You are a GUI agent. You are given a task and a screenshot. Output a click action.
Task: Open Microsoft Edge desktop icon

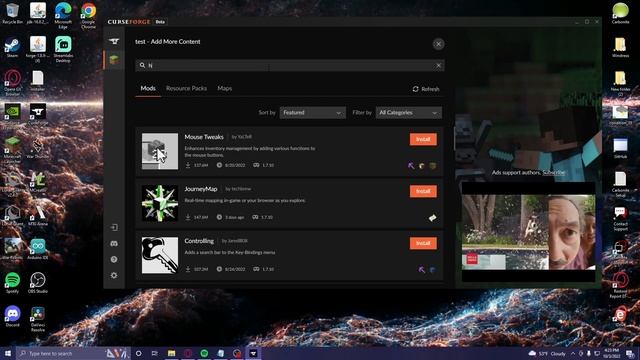tap(63, 15)
